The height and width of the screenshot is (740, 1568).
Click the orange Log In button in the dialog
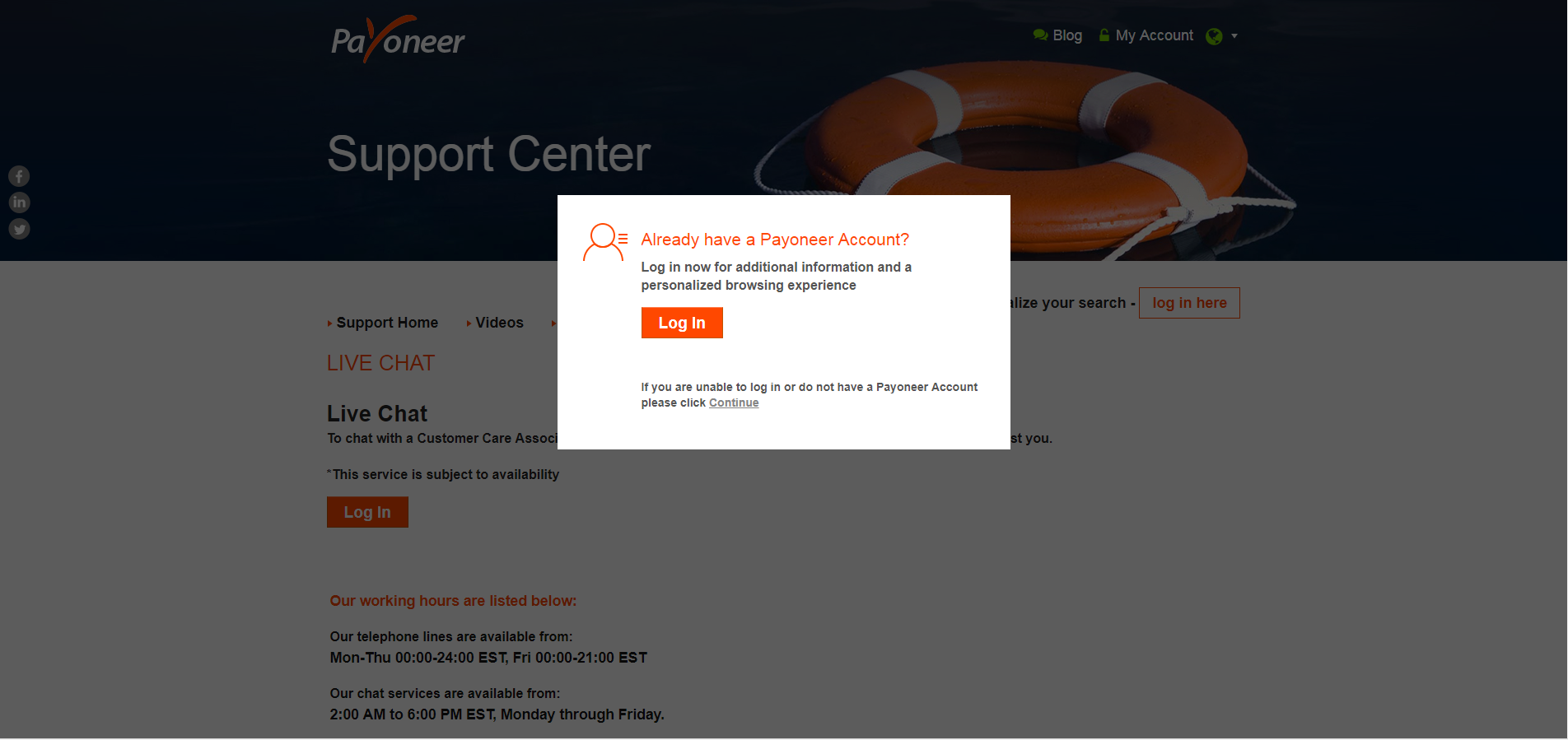[x=682, y=323]
